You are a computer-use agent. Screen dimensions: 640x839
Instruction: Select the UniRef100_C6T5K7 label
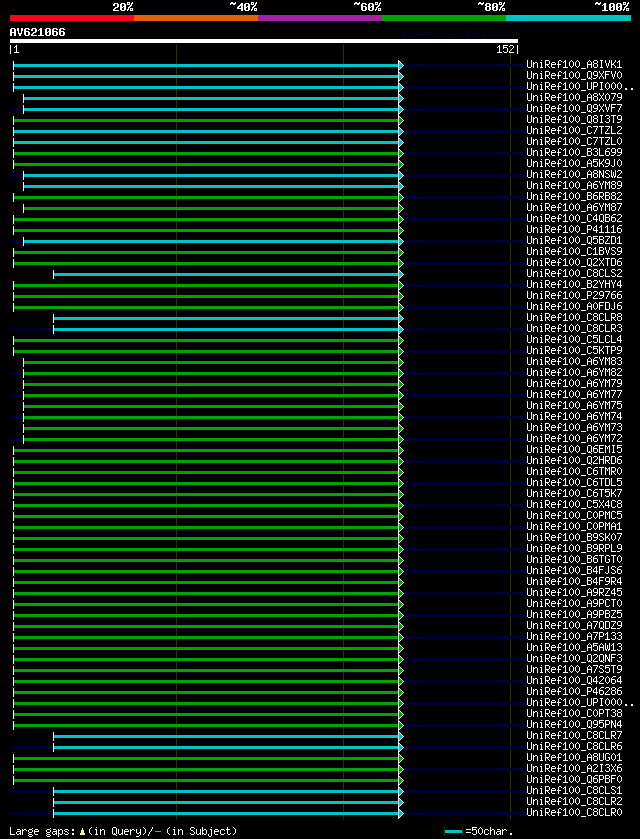tap(575, 493)
